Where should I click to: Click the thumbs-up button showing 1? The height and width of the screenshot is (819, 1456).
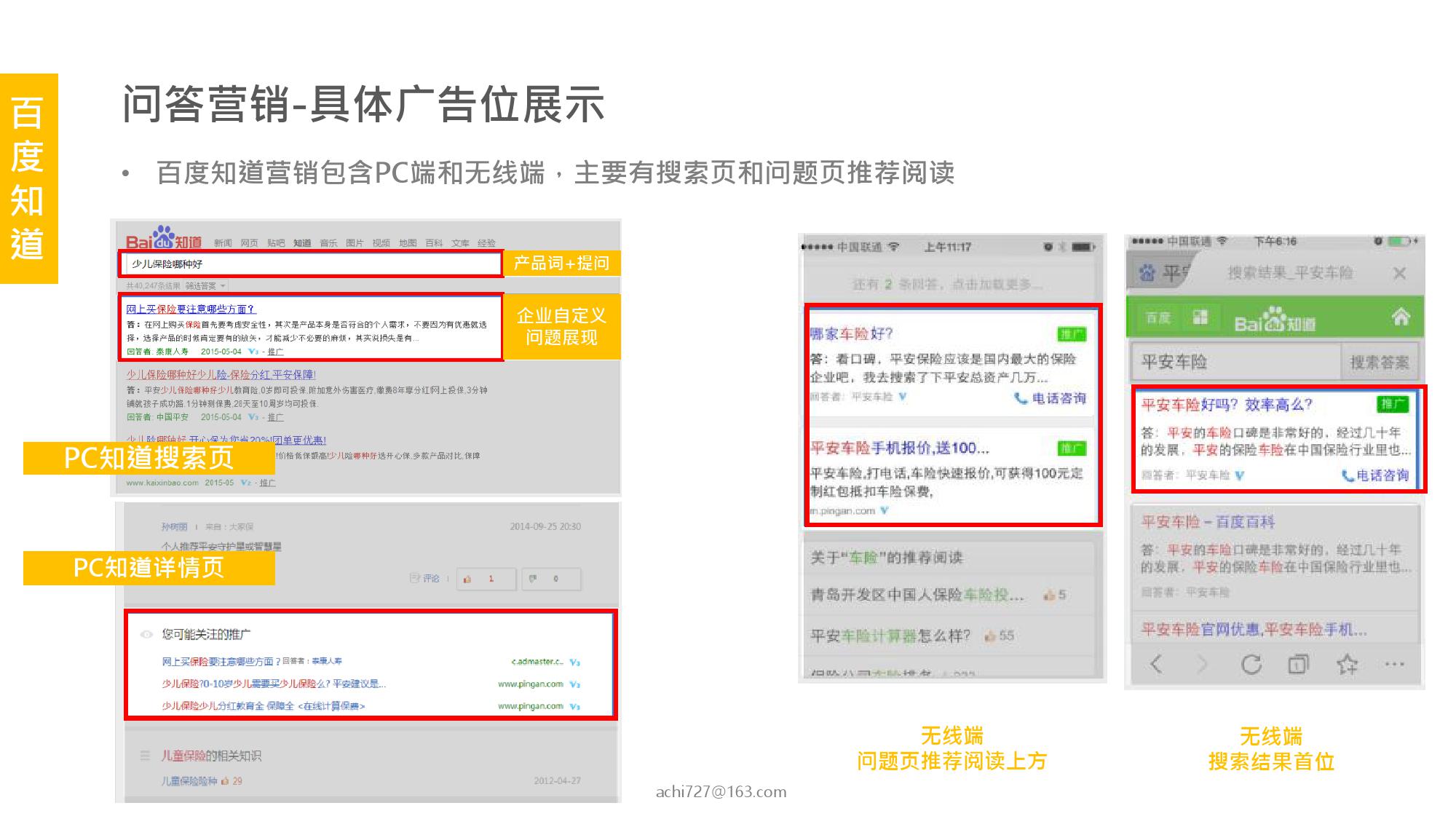coord(486,579)
